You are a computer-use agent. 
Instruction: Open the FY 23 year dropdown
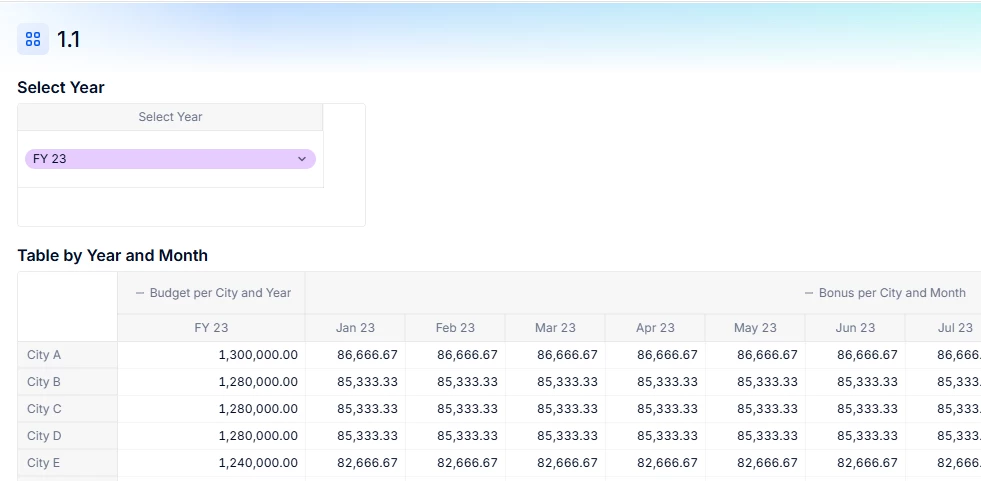click(x=301, y=159)
